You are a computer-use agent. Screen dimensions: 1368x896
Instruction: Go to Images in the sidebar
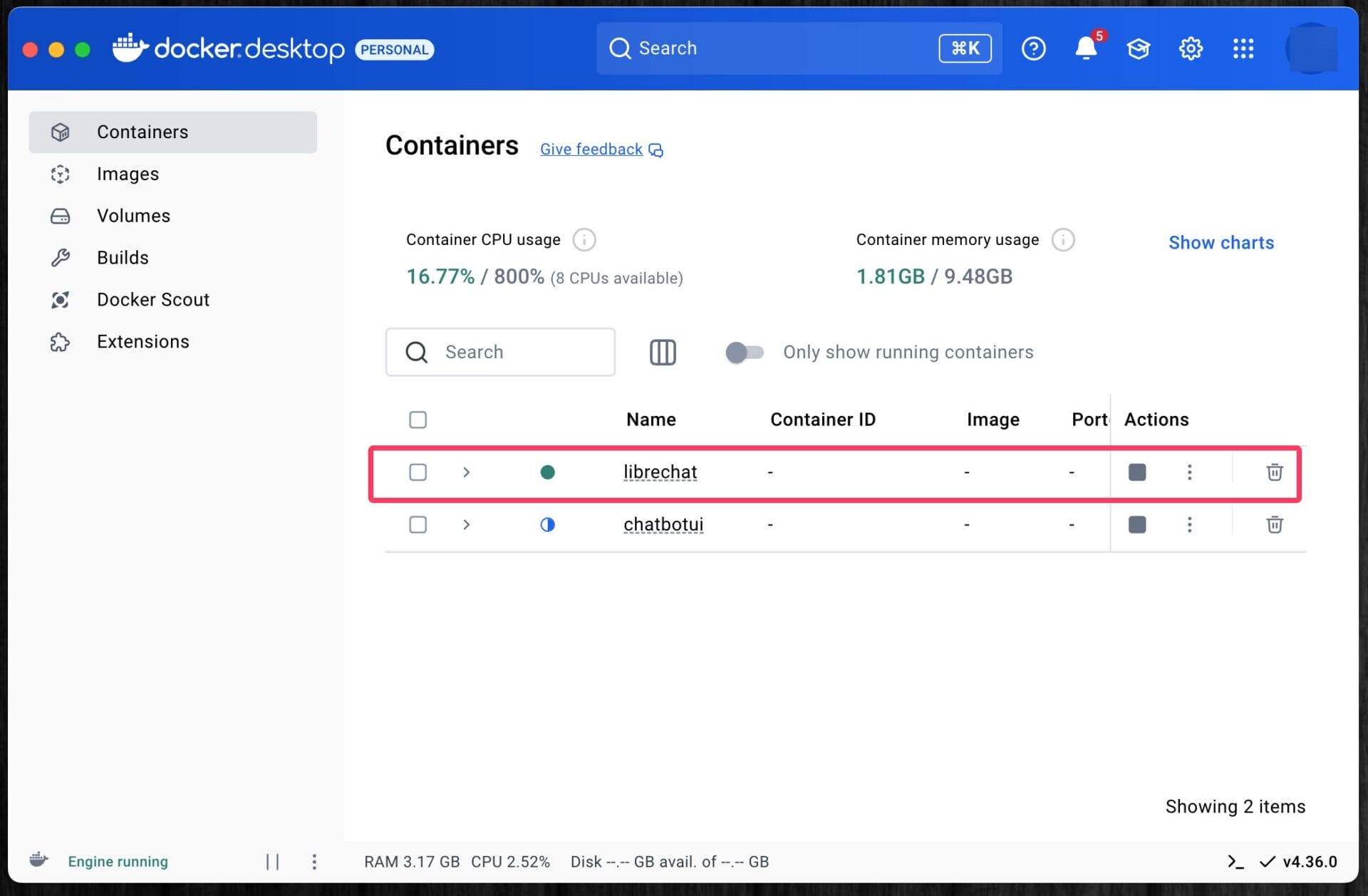click(128, 174)
